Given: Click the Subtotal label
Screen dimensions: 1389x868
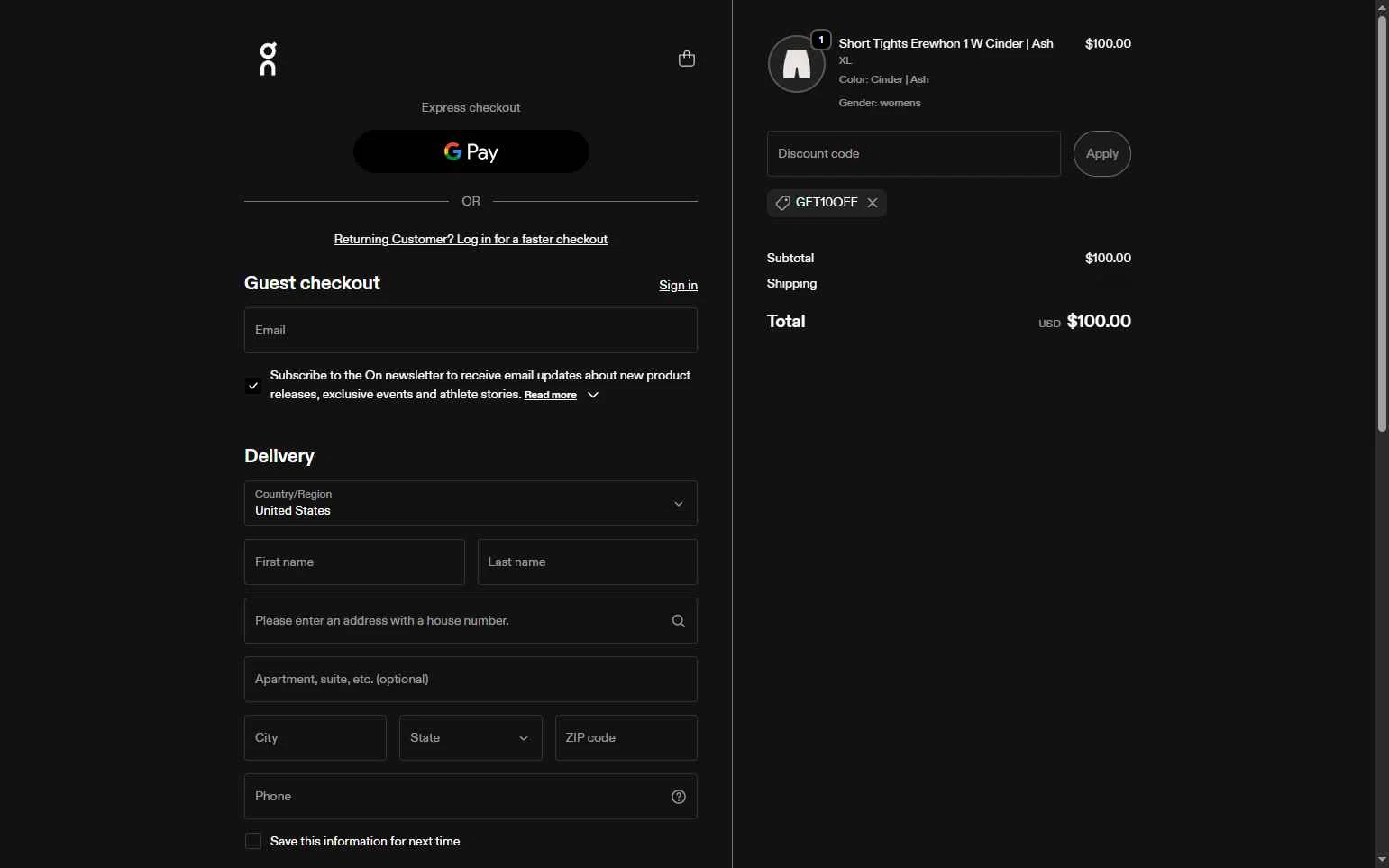Looking at the screenshot, I should point(790,258).
